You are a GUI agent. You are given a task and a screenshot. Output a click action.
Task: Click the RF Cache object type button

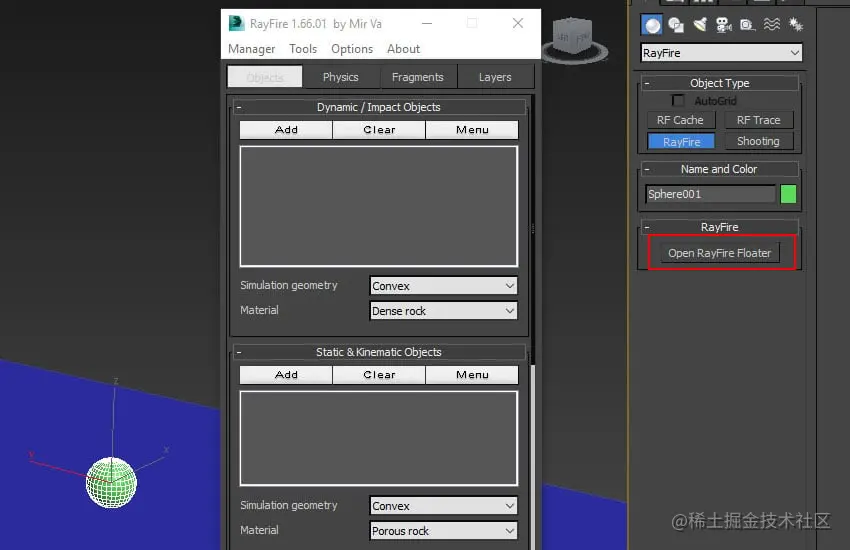pos(680,120)
